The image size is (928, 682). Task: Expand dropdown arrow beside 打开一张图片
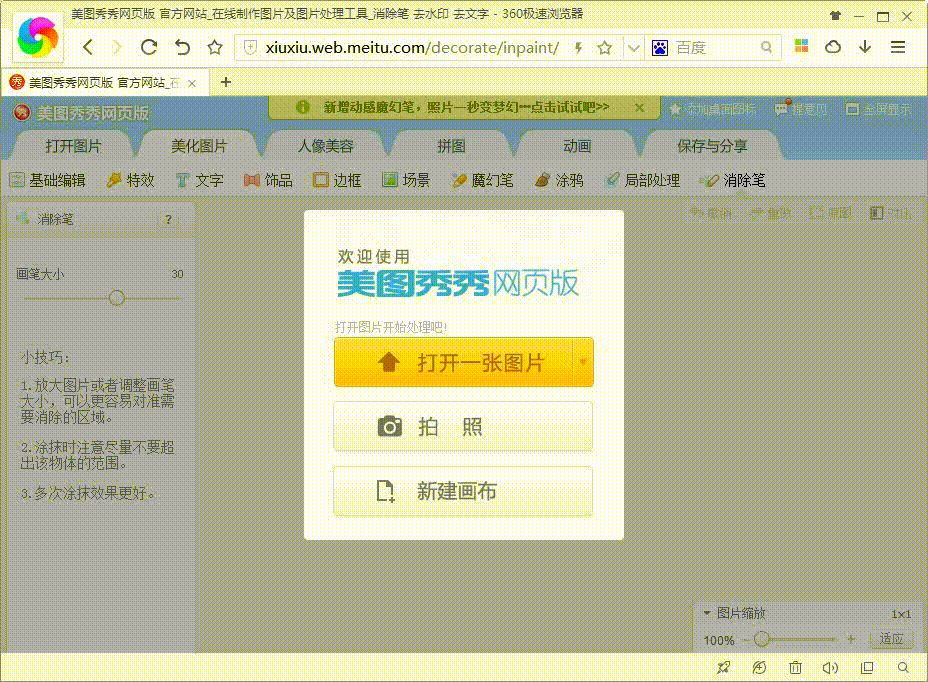click(x=583, y=362)
